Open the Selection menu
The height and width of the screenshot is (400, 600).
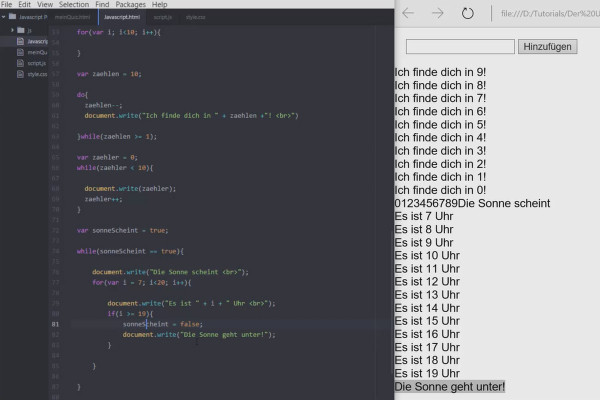pyautogui.click(x=74, y=5)
